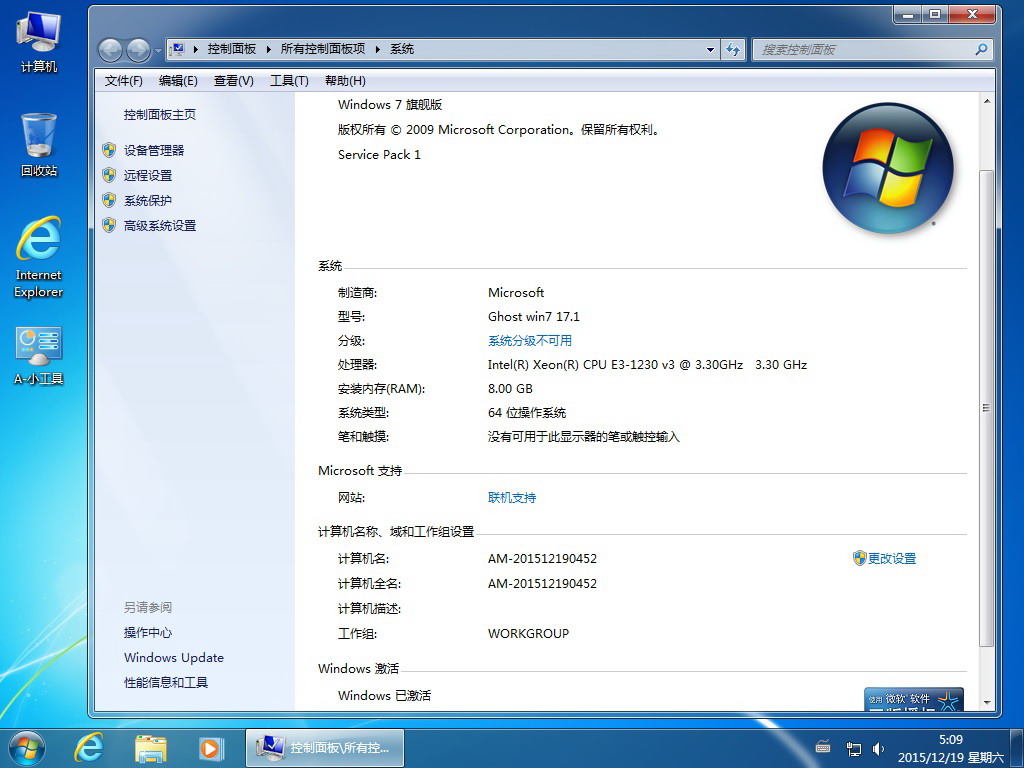1024x768 pixels.
Task: Open the Windows Start orb
Action: (27, 748)
